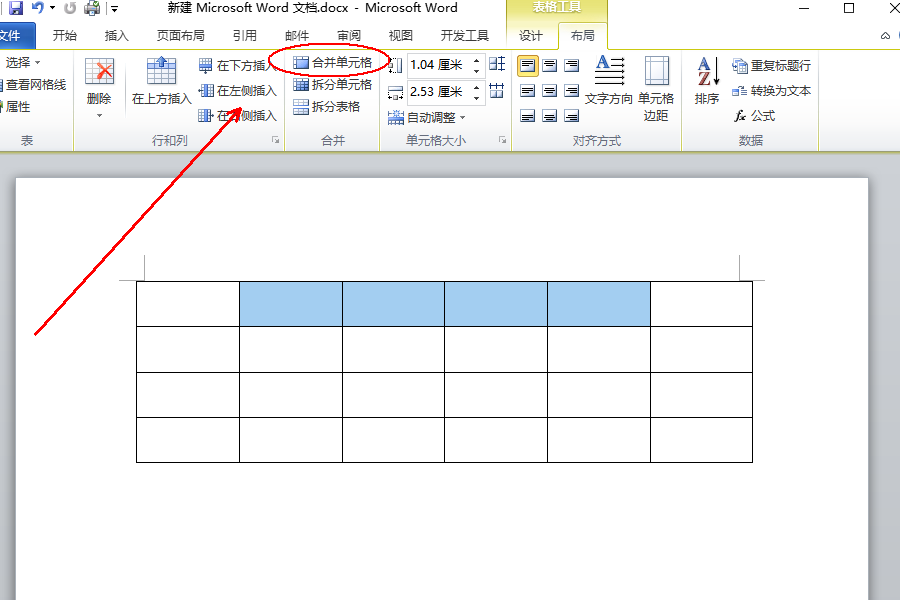Select Align Bottom Center icon
The width and height of the screenshot is (900, 600).
pyautogui.click(x=549, y=116)
